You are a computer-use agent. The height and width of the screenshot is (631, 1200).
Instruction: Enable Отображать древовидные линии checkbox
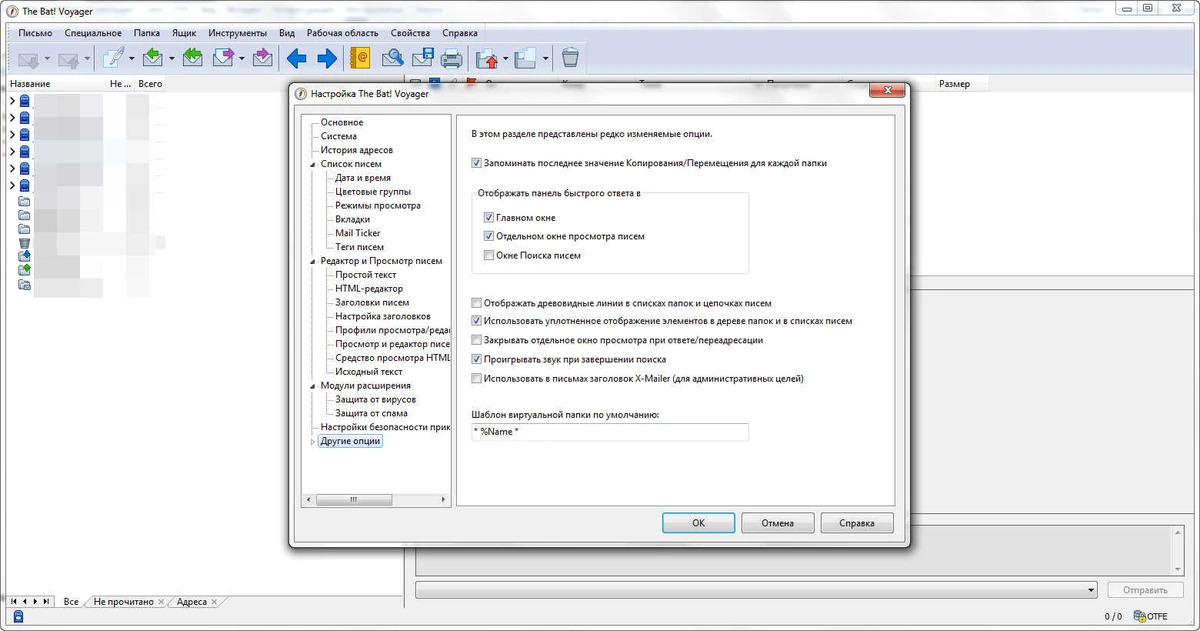tap(477, 303)
